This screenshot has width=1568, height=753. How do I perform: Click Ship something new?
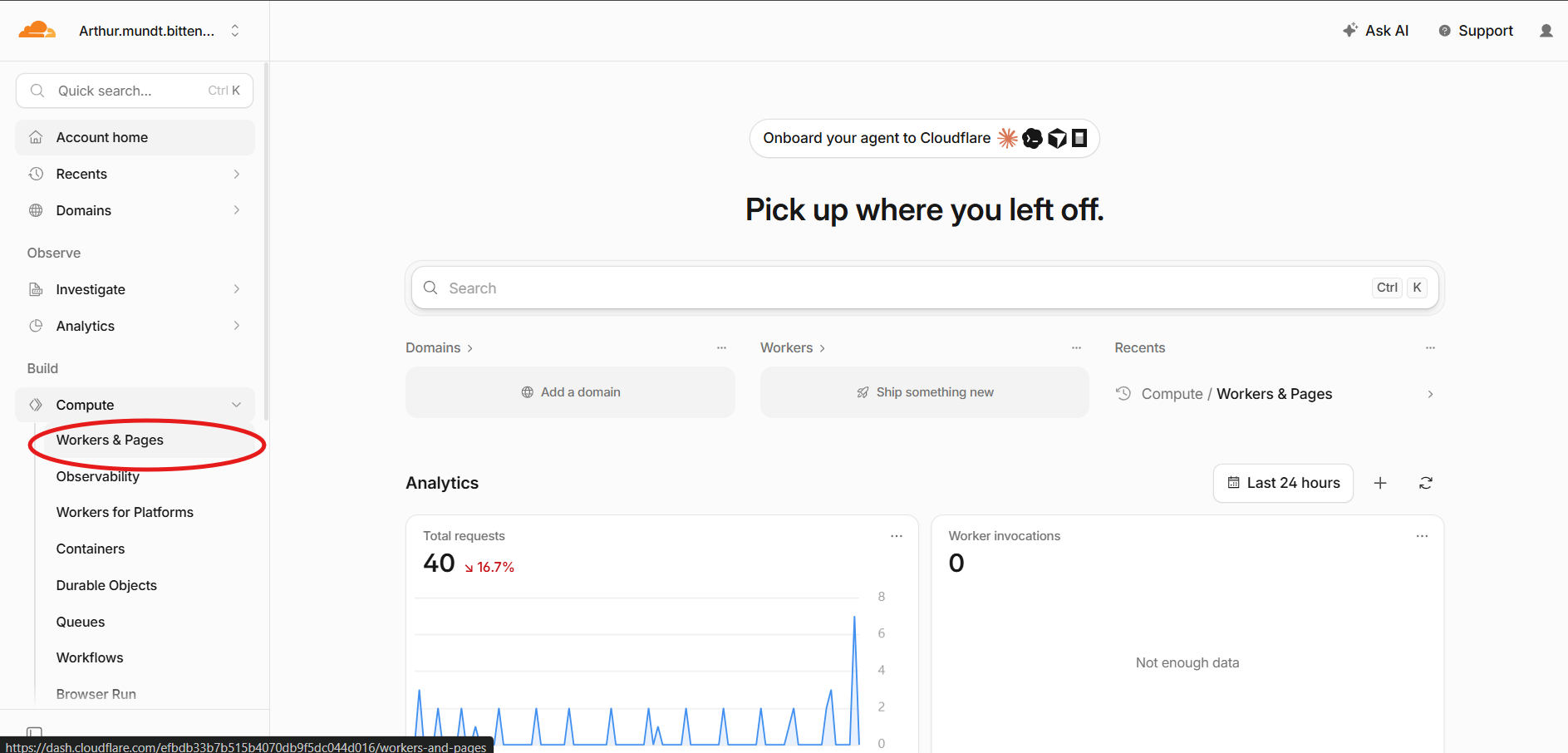click(x=924, y=392)
